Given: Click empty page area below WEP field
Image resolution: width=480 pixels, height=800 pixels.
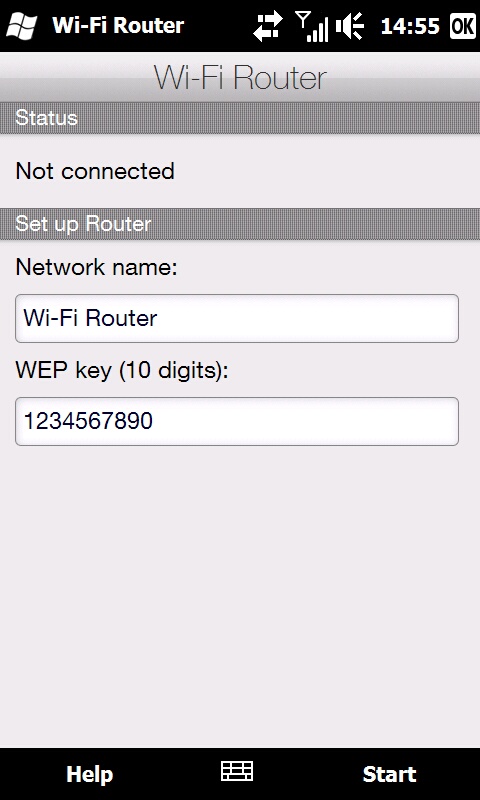Looking at the screenshot, I should 240,597.
